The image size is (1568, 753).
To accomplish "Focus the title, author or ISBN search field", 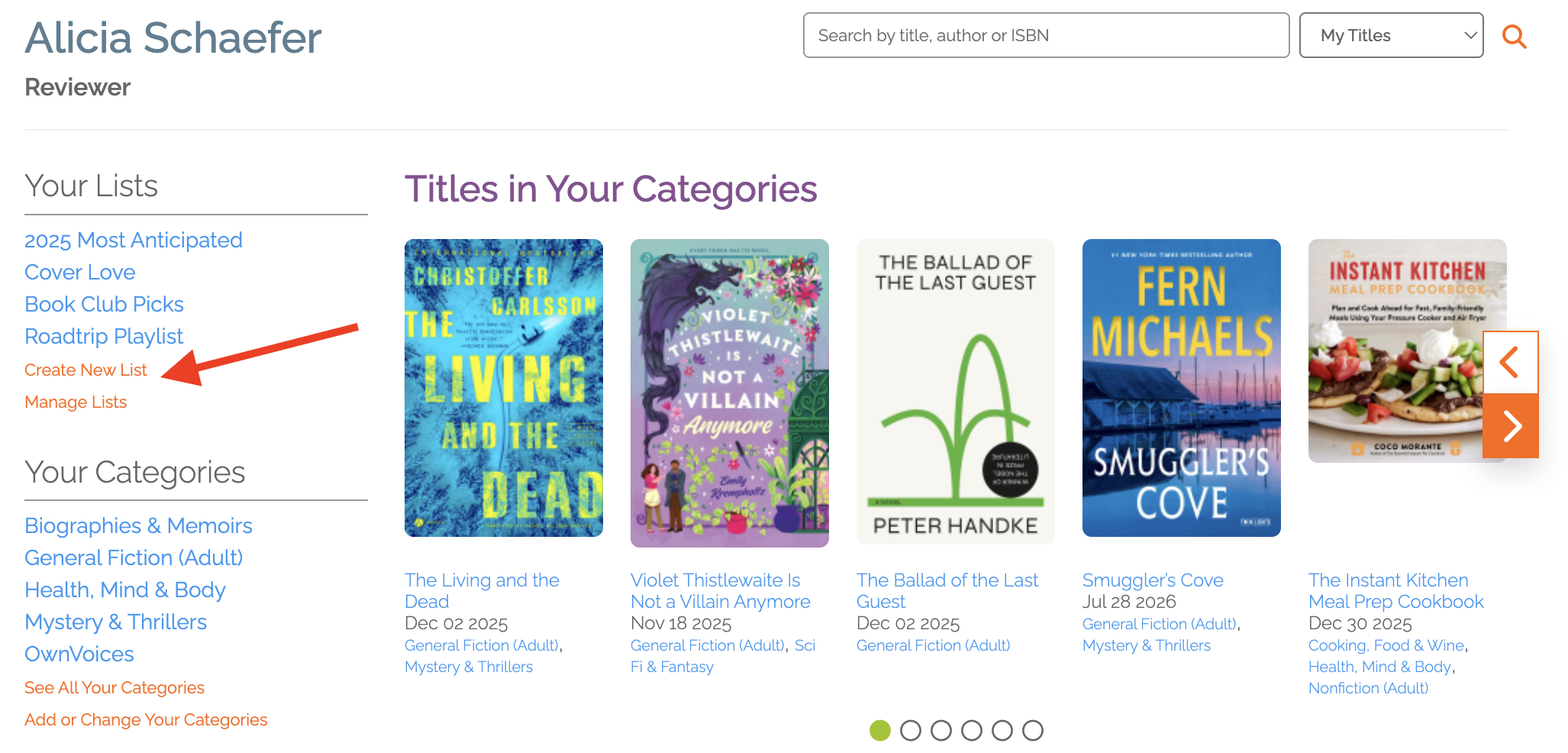I will tap(1046, 35).
